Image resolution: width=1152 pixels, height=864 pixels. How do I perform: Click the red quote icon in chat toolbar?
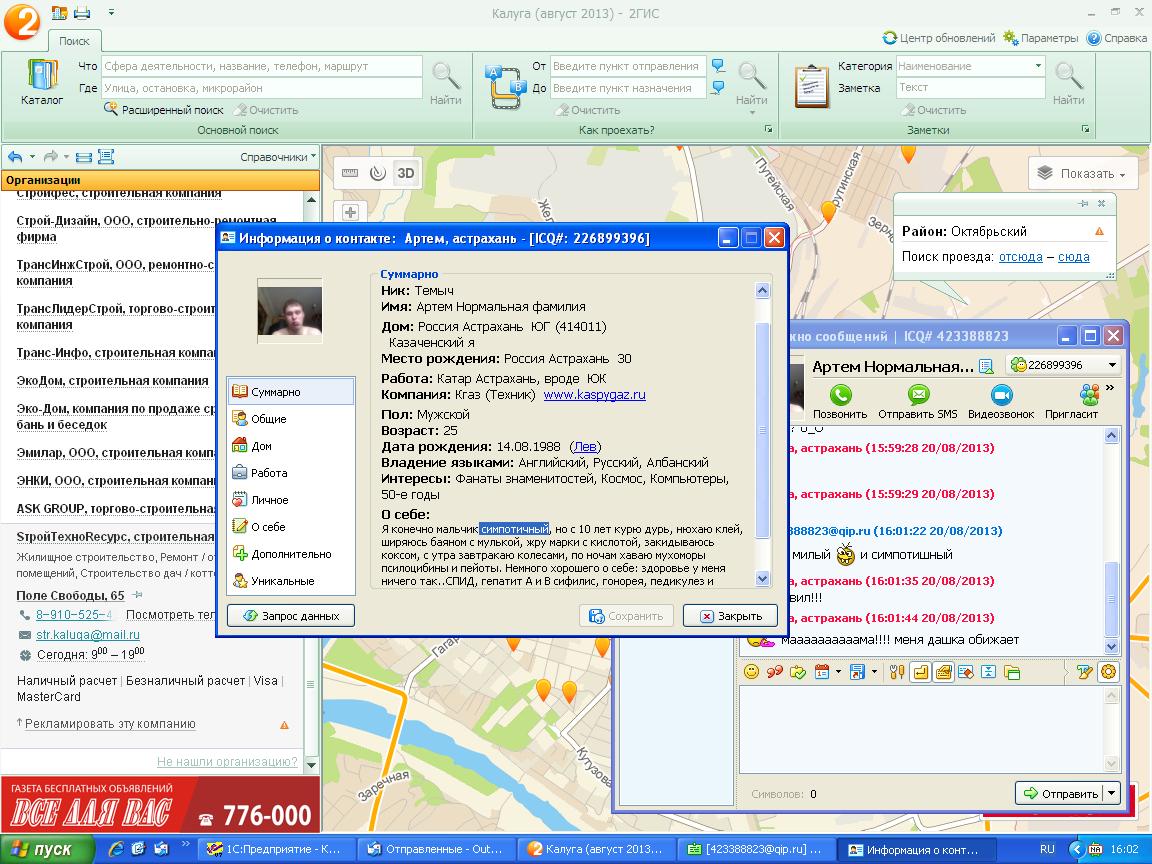(x=774, y=672)
